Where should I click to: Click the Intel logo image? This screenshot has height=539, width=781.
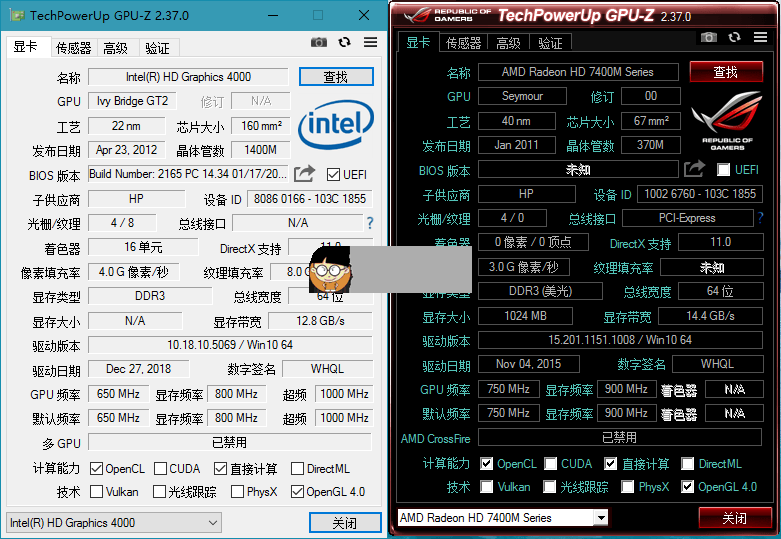coord(336,125)
